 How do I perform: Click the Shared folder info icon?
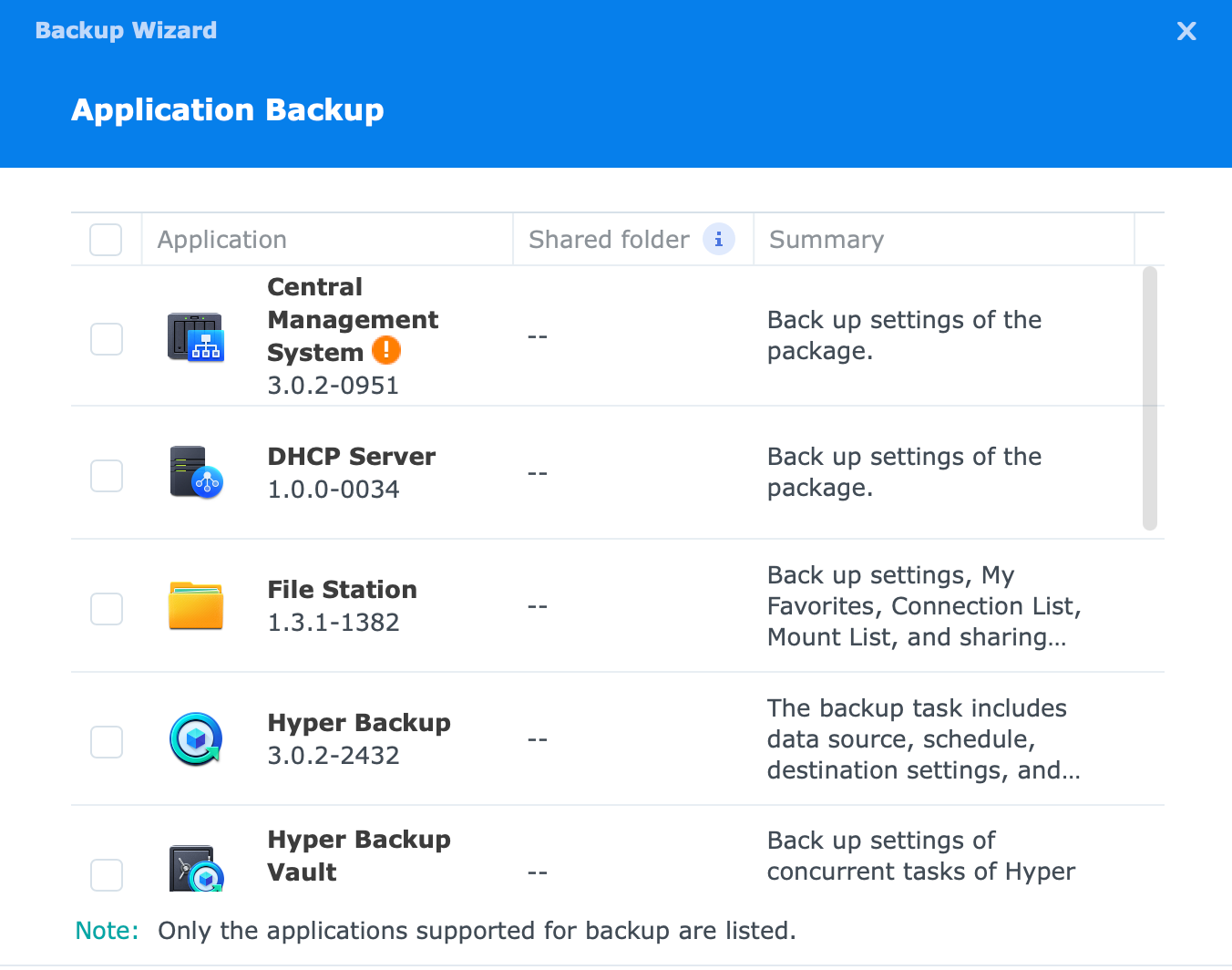(719, 239)
